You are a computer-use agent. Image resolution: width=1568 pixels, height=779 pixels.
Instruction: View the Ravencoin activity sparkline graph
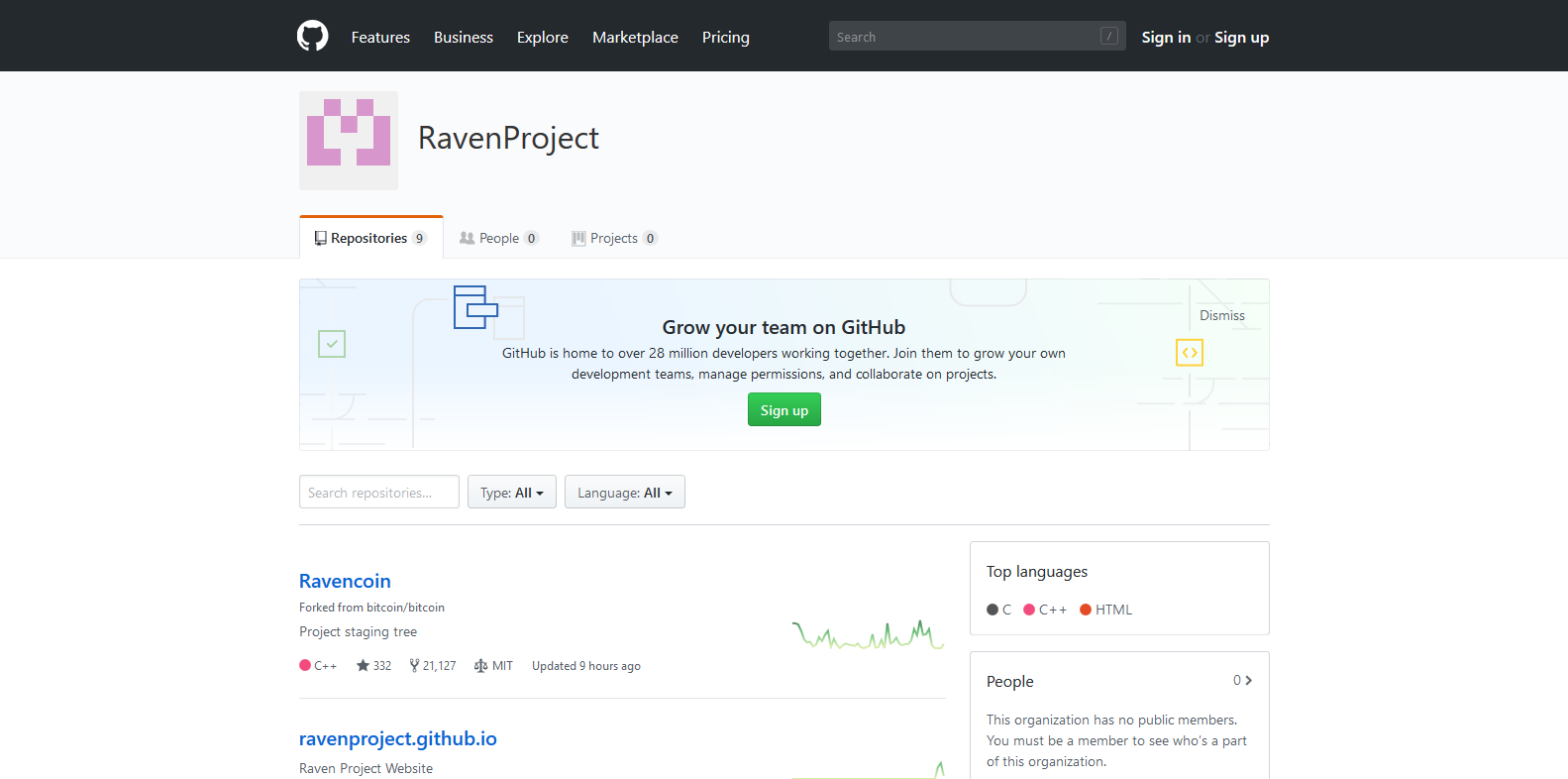tap(869, 634)
